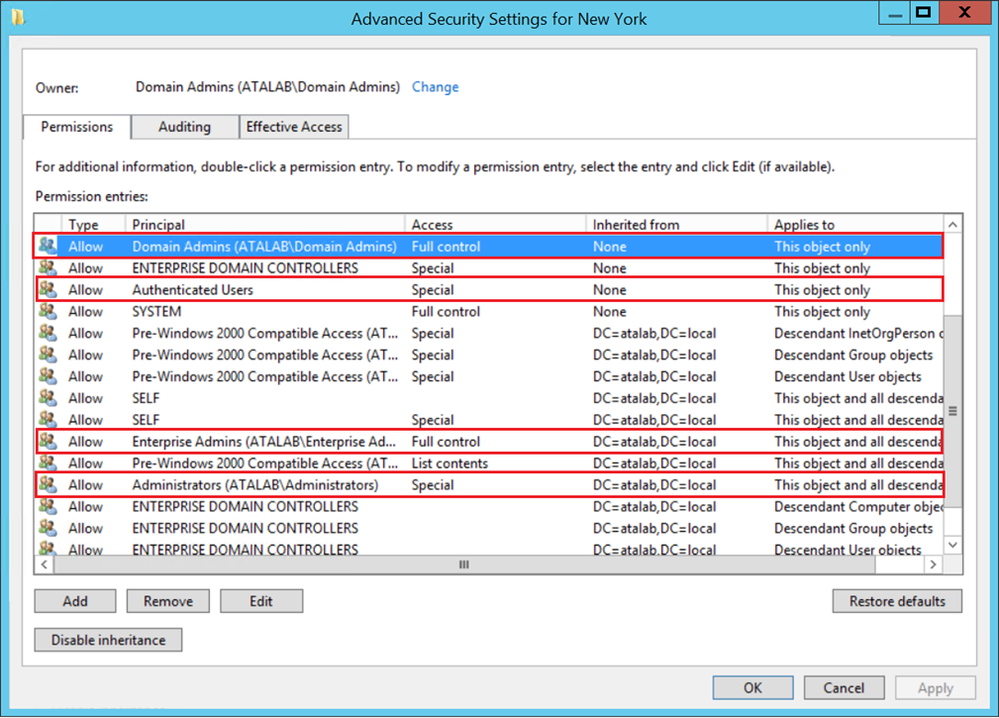Select Enterprise Admins (ATALAB\Enterprise Ad... entry
The height and width of the screenshot is (718, 999).
(x=489, y=441)
